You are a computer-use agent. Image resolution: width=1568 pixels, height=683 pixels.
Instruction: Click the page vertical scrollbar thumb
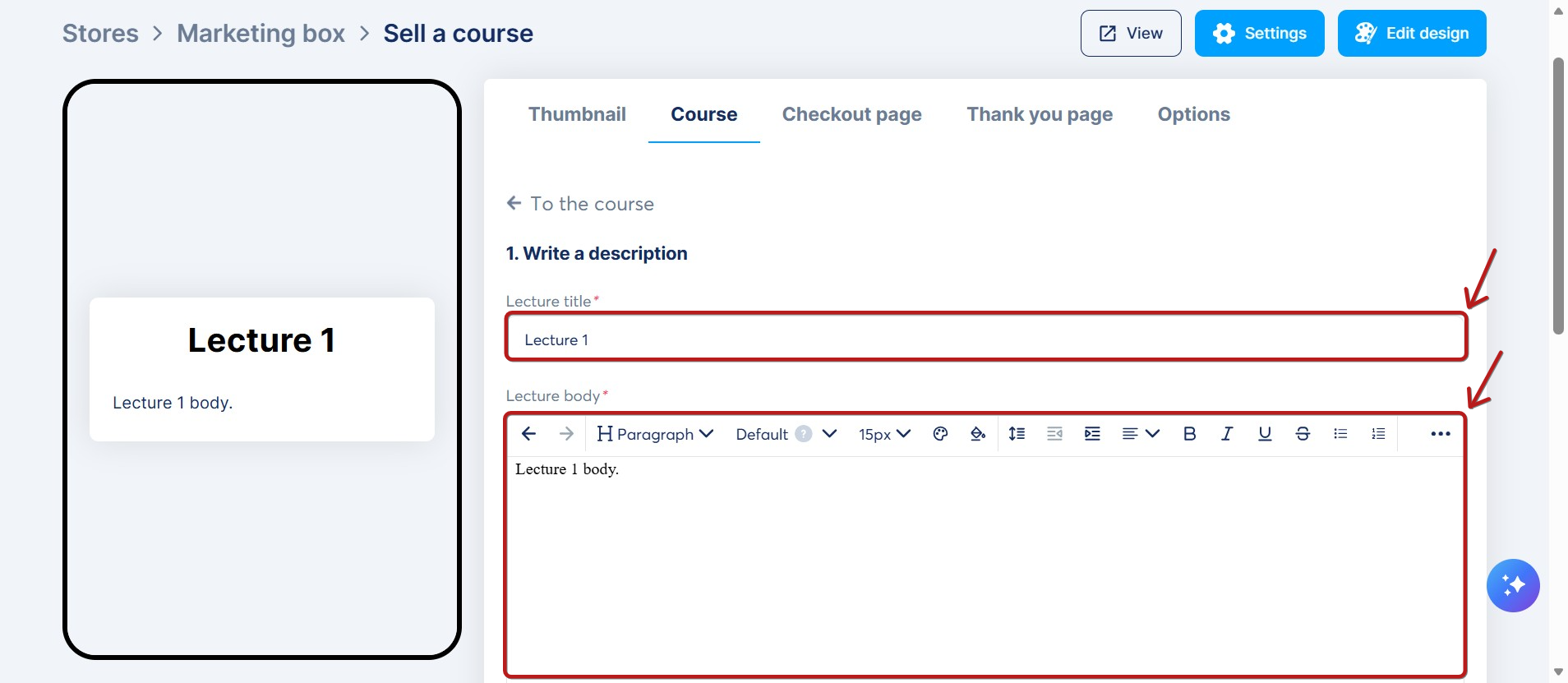pyautogui.click(x=1558, y=196)
